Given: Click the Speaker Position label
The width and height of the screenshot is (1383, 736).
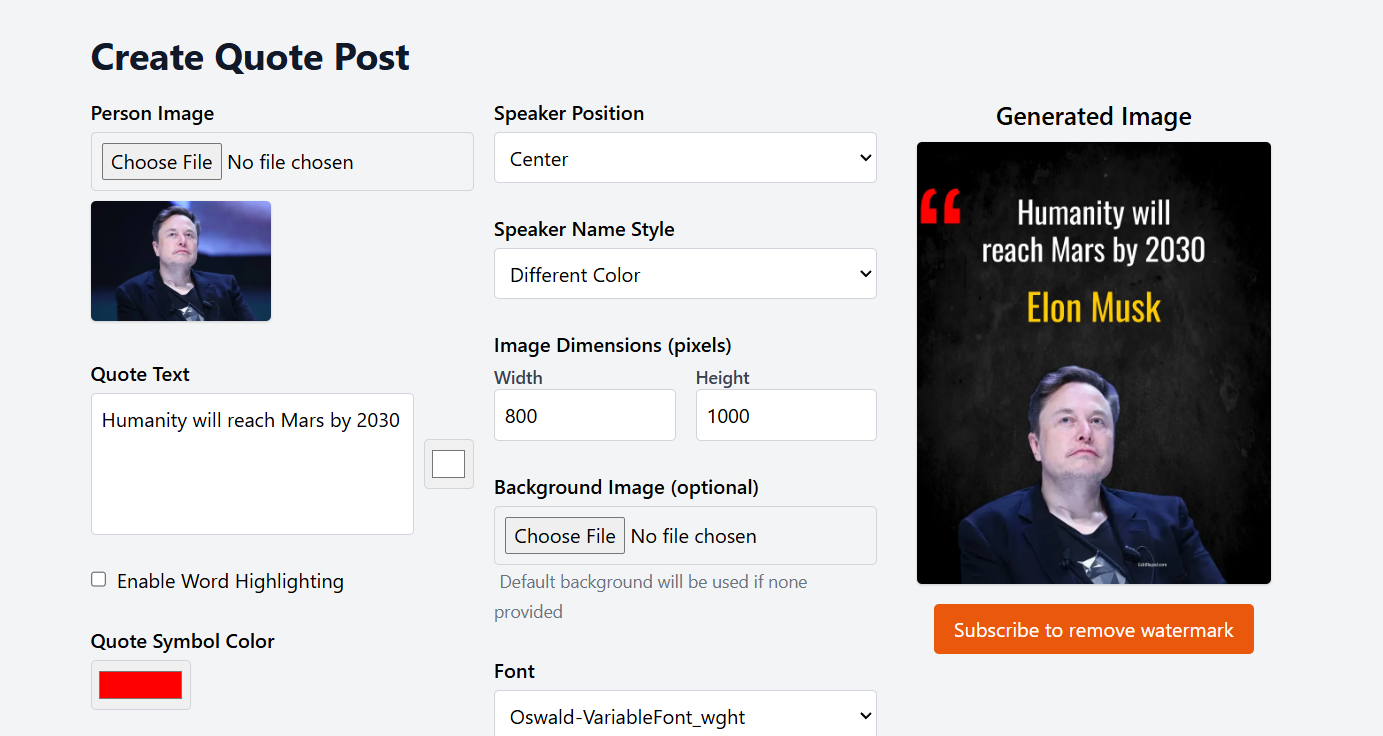Looking at the screenshot, I should [569, 113].
